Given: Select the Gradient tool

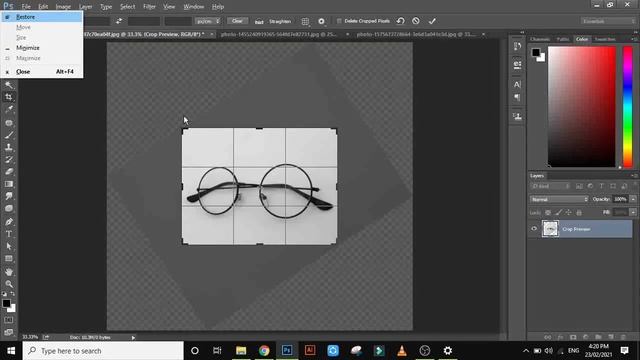Looking at the screenshot, I should (9, 184).
